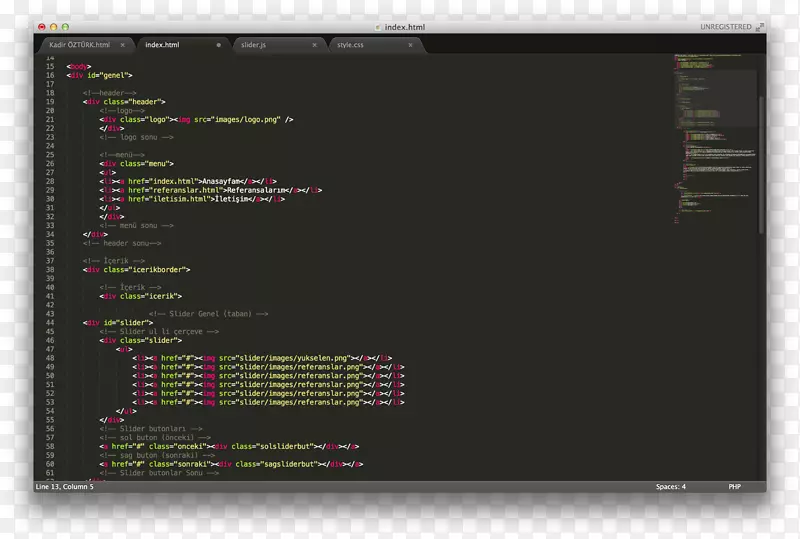Select the index.html tab
This screenshot has width=800, height=539.
(162, 45)
